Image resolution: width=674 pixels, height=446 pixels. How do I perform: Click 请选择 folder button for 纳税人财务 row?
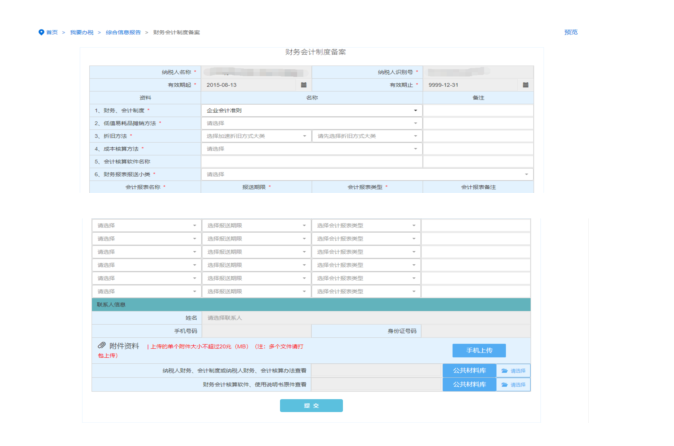[x=514, y=371]
